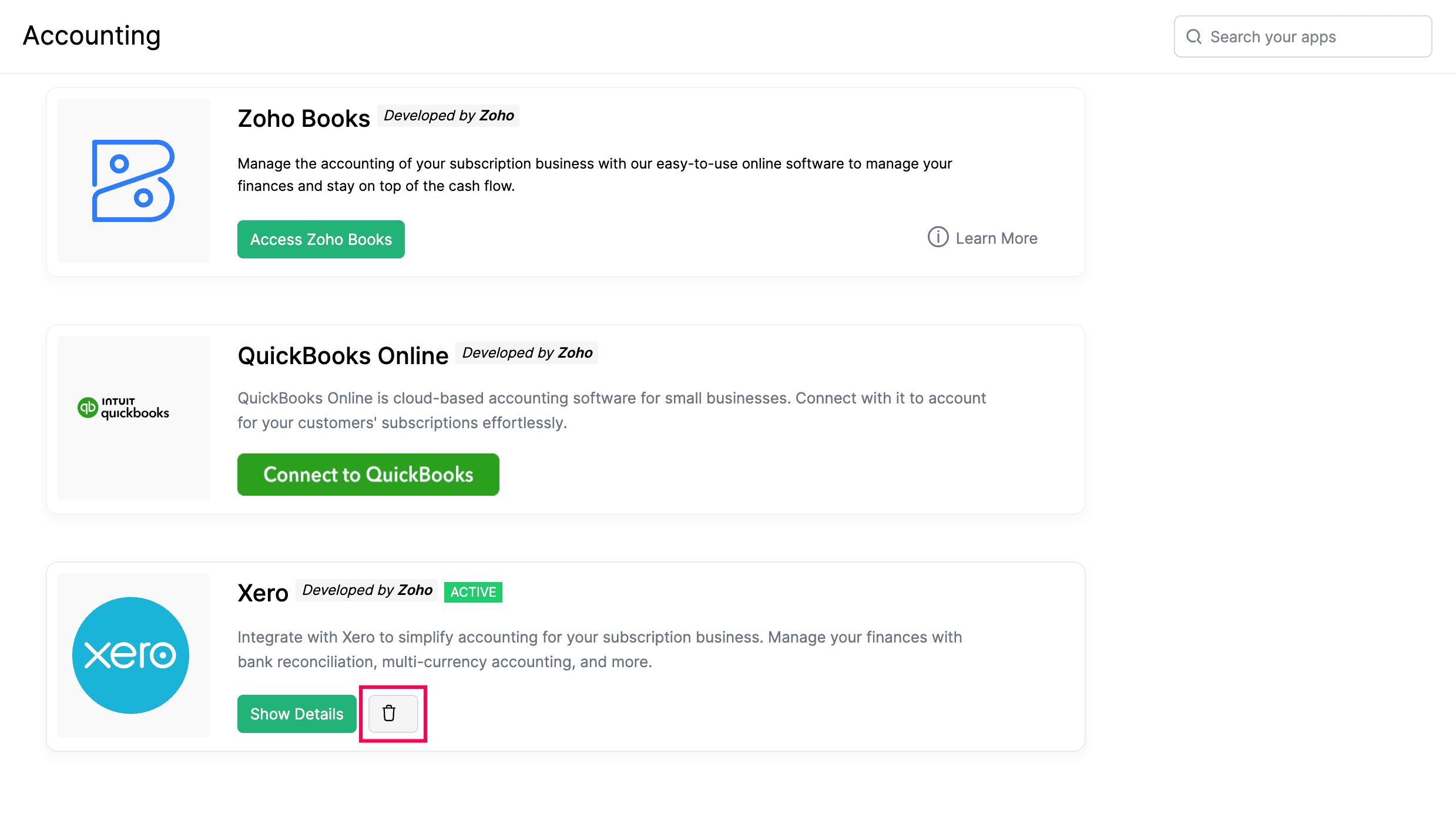Screen dimensions: 1456x834
Task: Click the Zoho Books logo
Action: [x=133, y=181]
